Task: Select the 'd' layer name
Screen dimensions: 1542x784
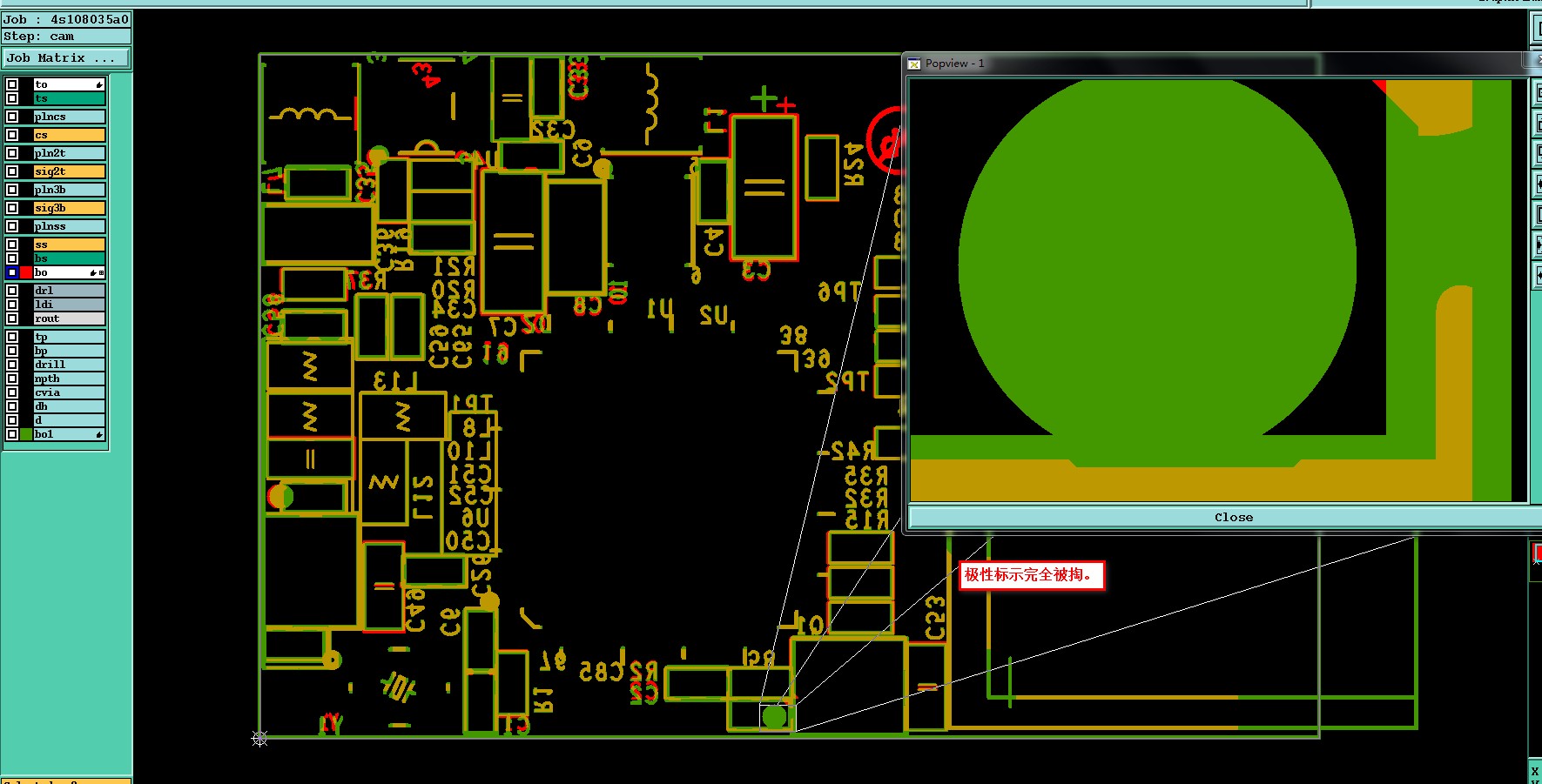Action: point(69,420)
